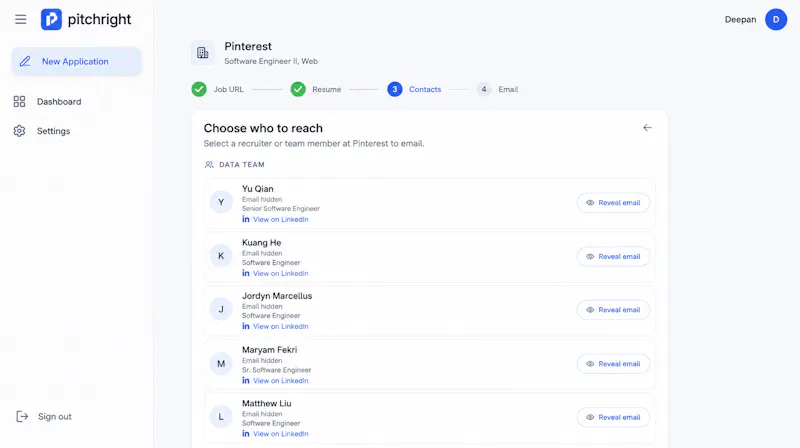Click the pitchright brand name
Screen dimensions: 800x448
[99, 19]
